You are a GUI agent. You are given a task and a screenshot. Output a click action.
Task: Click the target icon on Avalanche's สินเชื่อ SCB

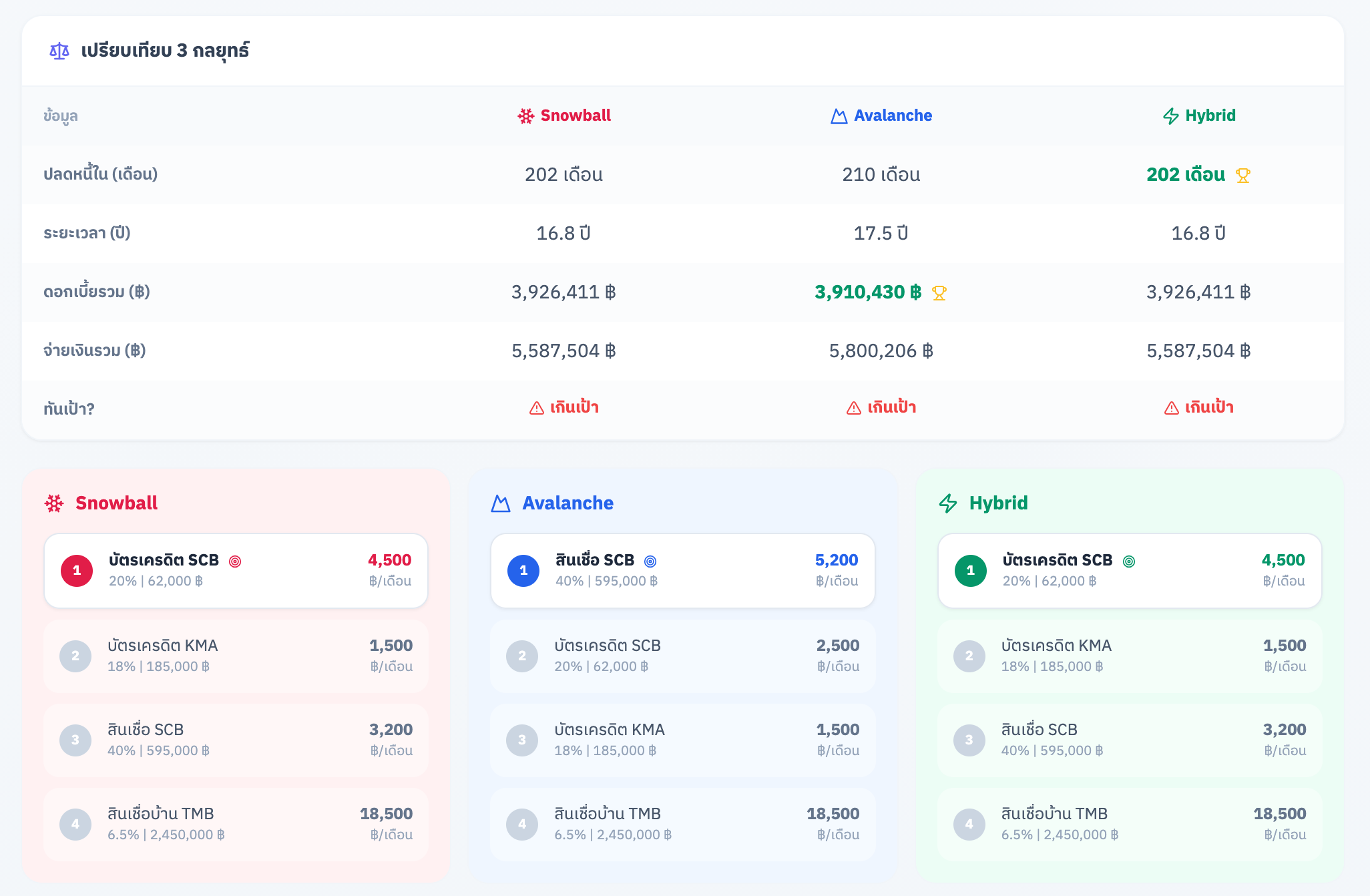pos(650,562)
